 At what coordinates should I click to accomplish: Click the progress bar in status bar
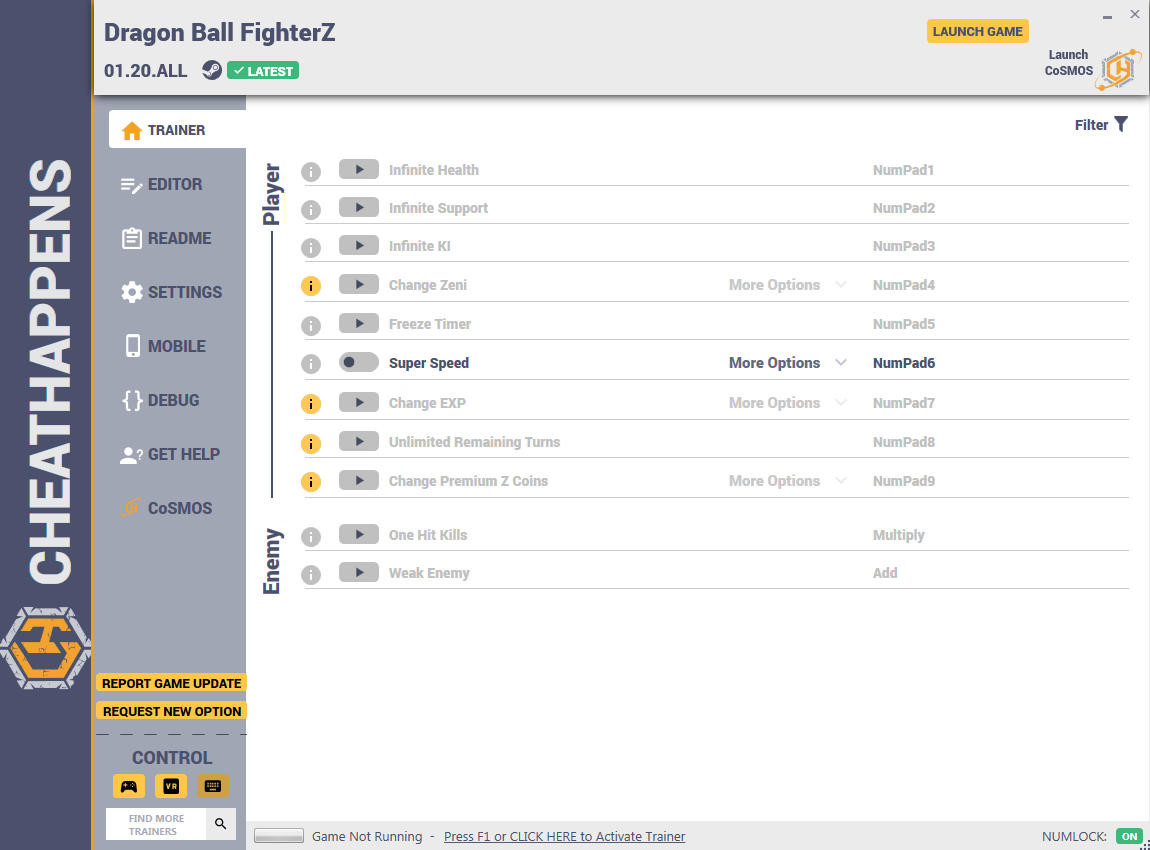[279, 836]
